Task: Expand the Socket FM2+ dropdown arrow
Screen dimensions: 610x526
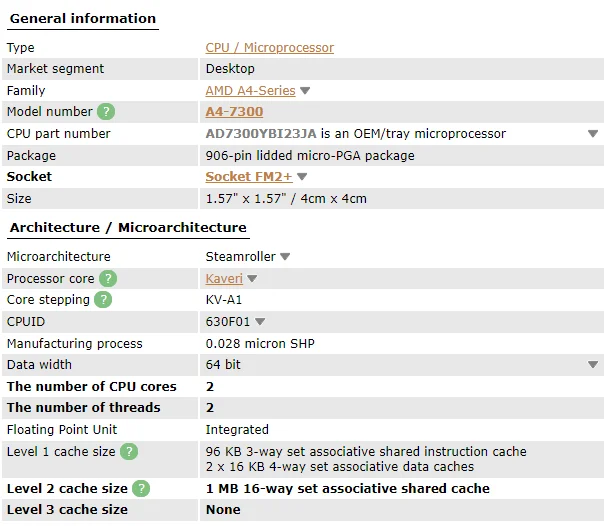Action: pyautogui.click(x=302, y=177)
